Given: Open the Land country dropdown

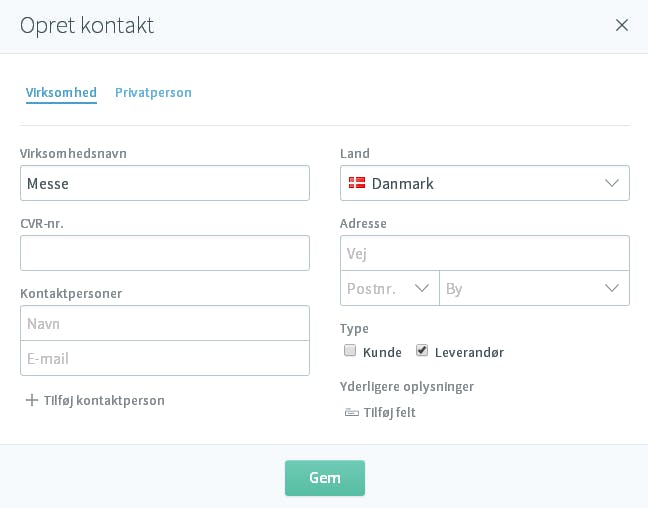Looking at the screenshot, I should tap(485, 183).
